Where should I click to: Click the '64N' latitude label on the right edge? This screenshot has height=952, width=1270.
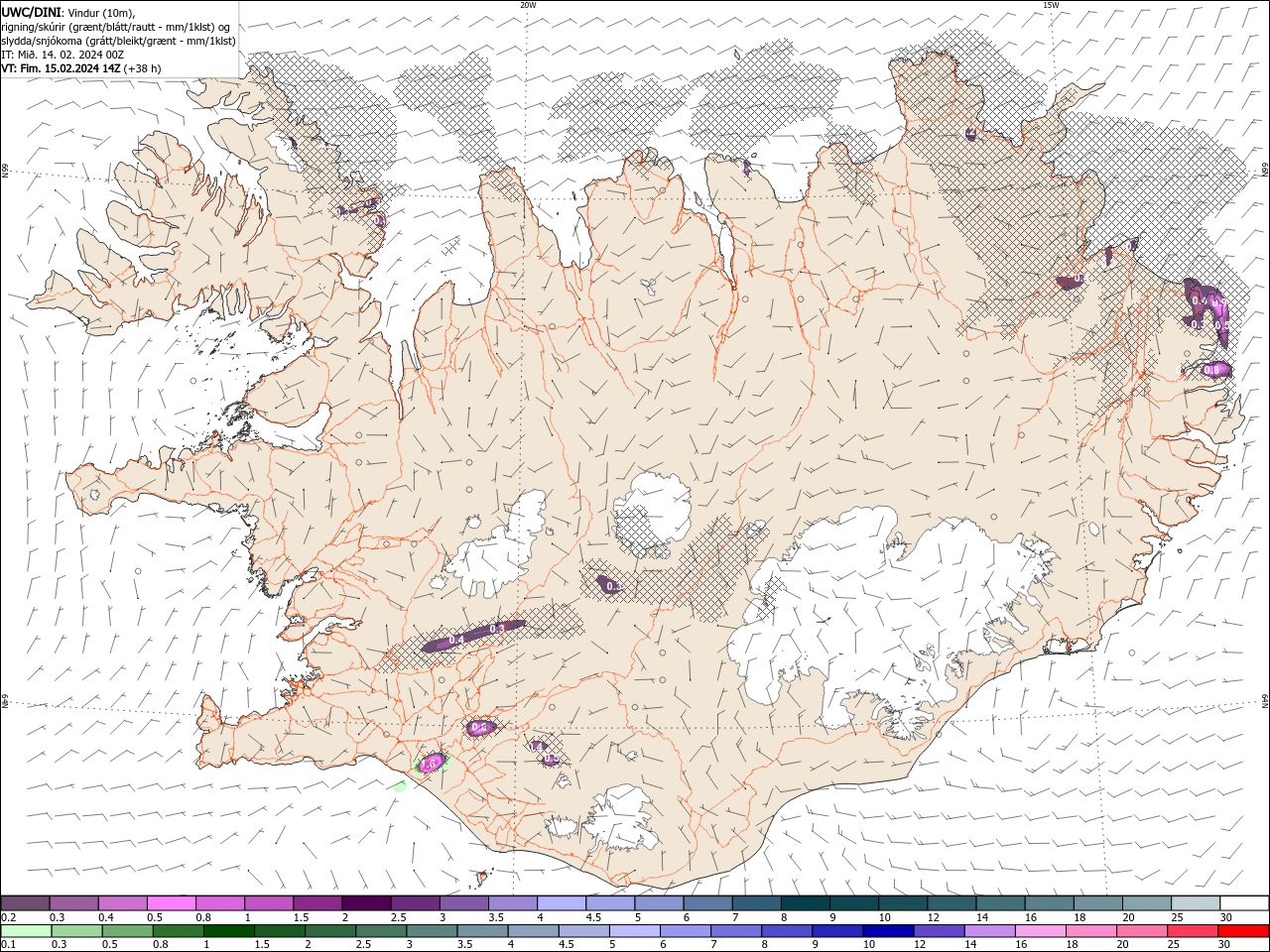click(x=1264, y=701)
